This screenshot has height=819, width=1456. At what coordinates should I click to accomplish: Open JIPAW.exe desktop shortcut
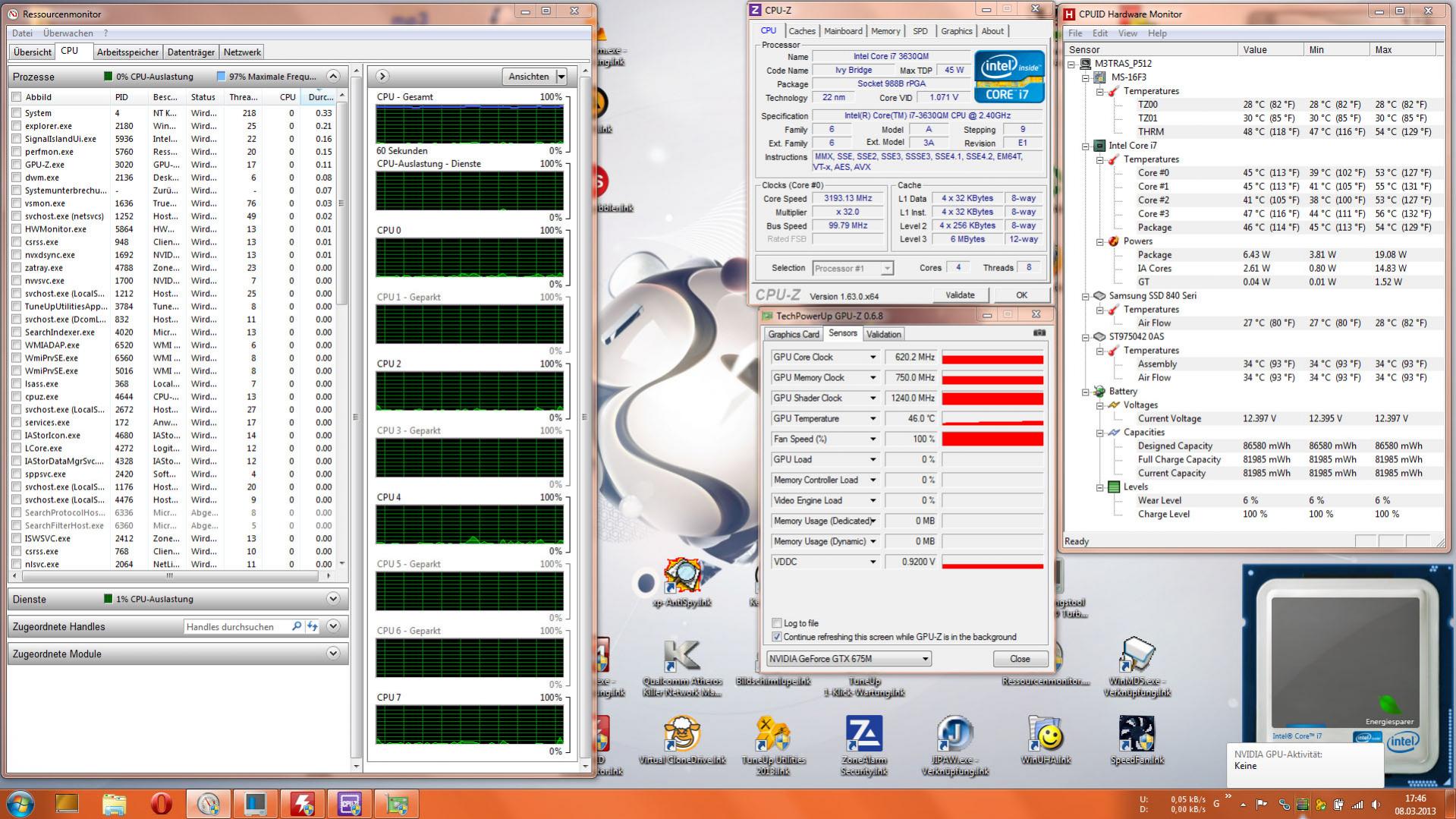(x=955, y=745)
